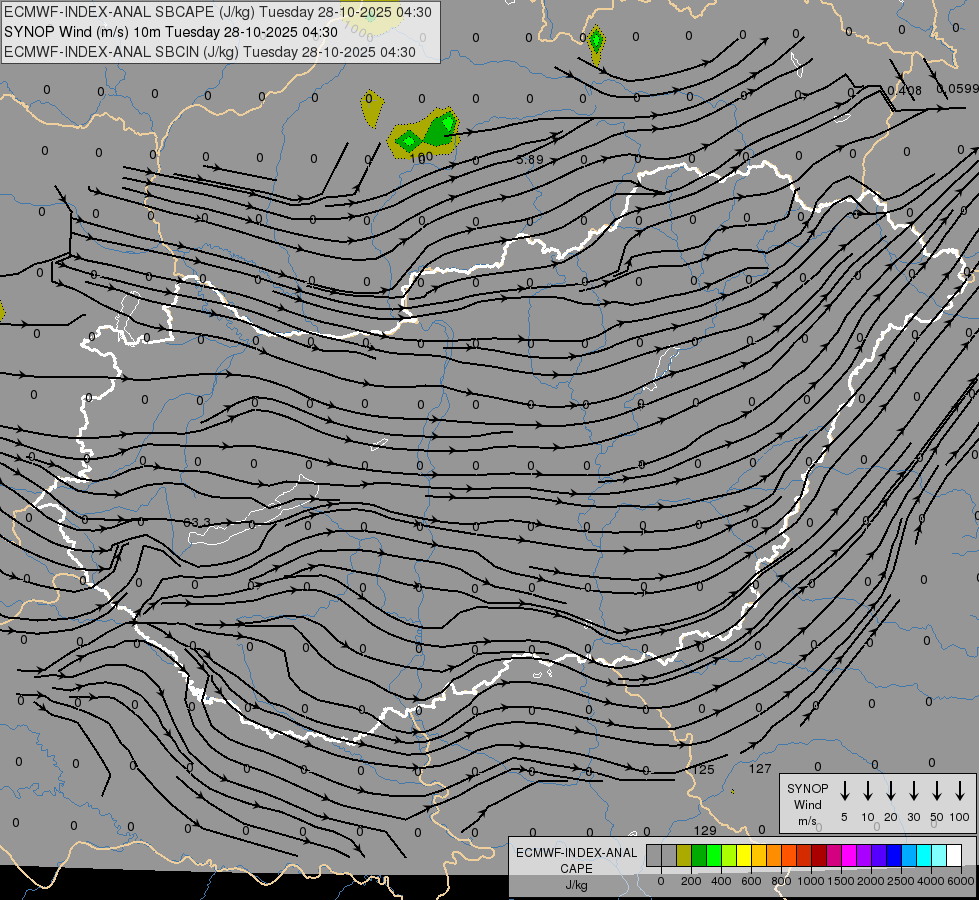Image resolution: width=979 pixels, height=900 pixels.
Task: Click the 4000 tick label on CAPE scale
Action: [x=931, y=881]
